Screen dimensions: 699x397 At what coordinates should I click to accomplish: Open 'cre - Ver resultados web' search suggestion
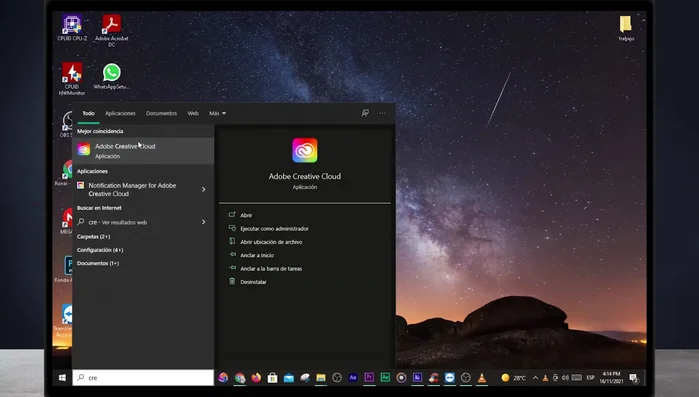pos(118,222)
